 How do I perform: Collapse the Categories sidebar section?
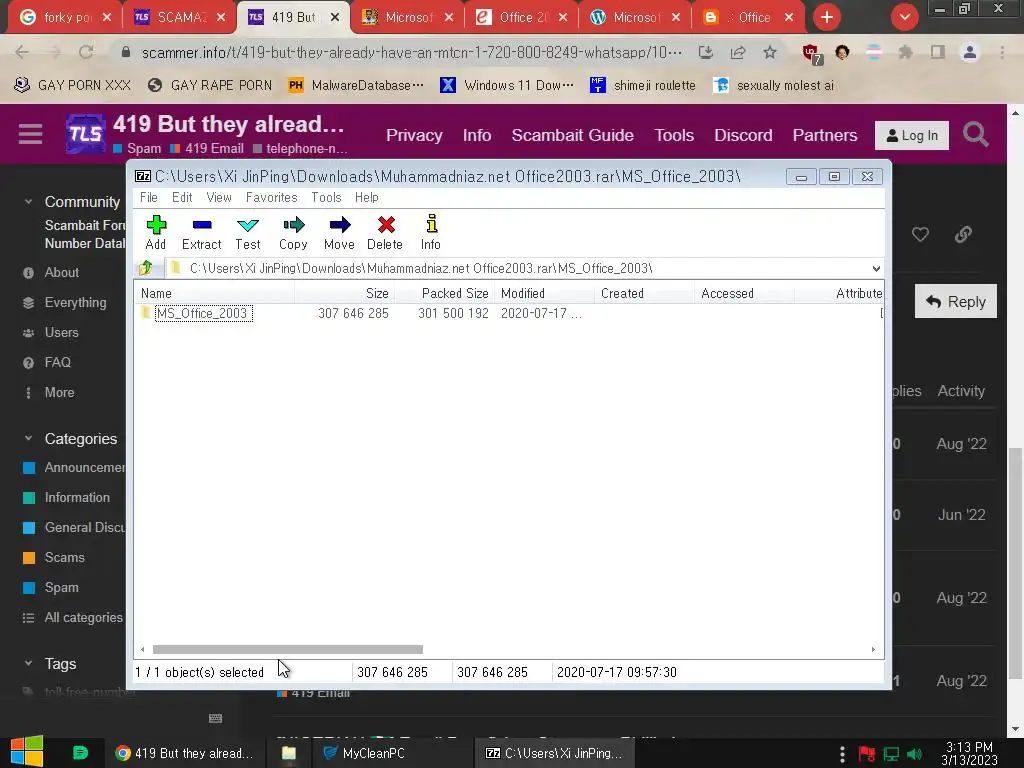pos(28,438)
